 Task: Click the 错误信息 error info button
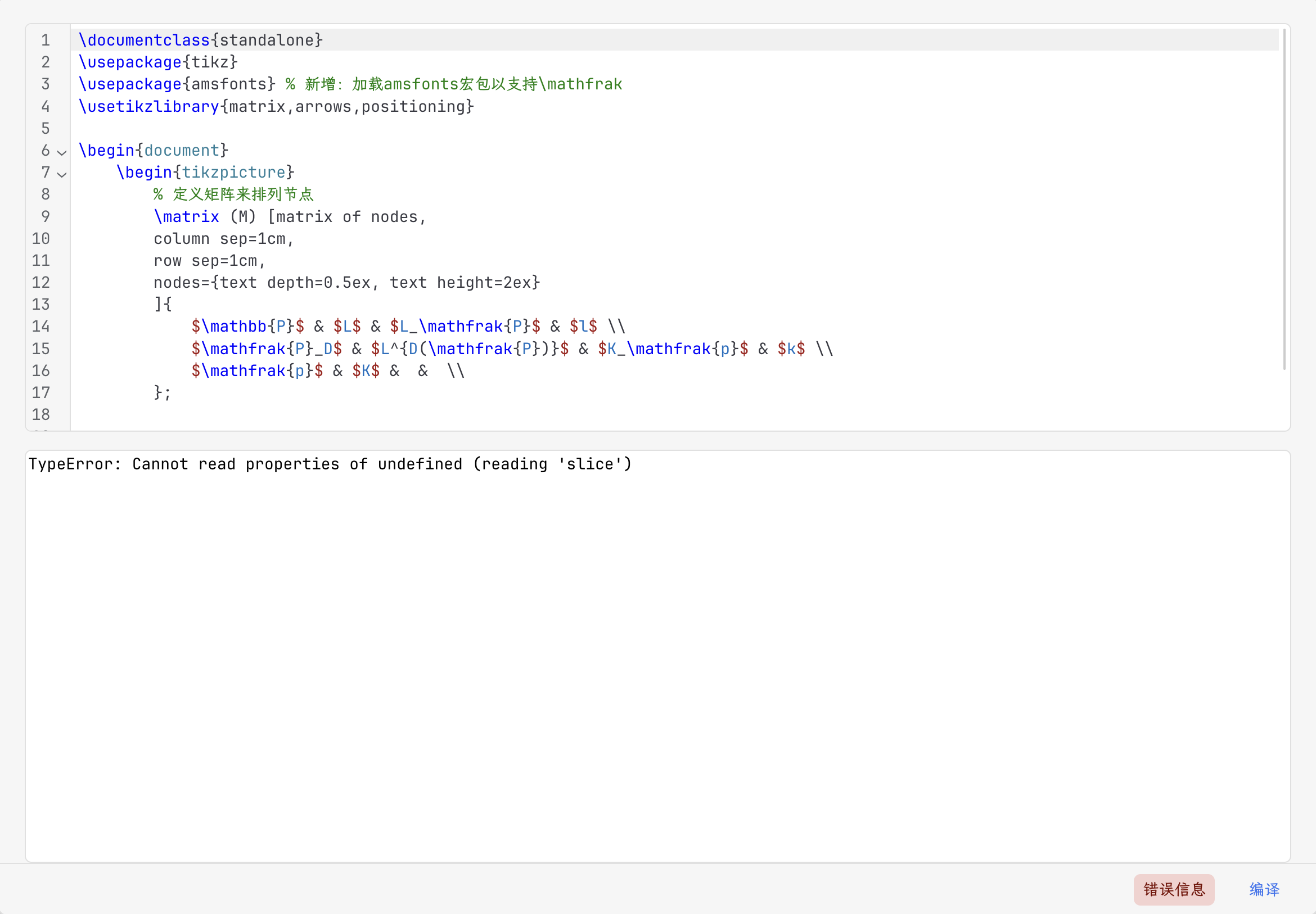(x=1173, y=889)
